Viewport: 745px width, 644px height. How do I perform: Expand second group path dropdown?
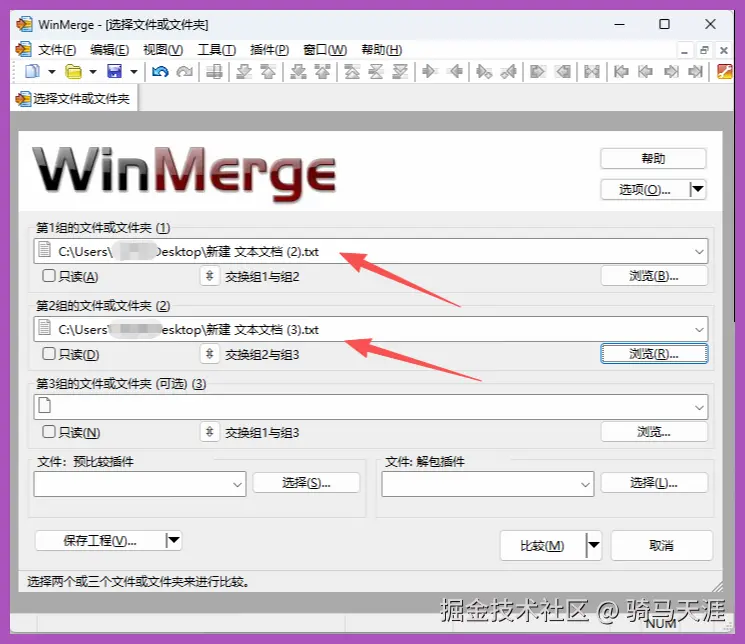(699, 329)
